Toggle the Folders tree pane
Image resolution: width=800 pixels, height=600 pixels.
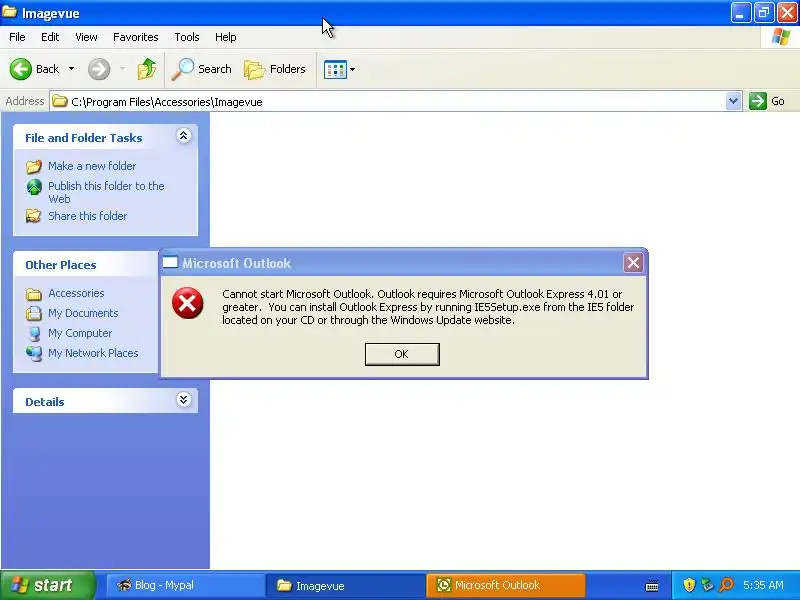coord(275,69)
